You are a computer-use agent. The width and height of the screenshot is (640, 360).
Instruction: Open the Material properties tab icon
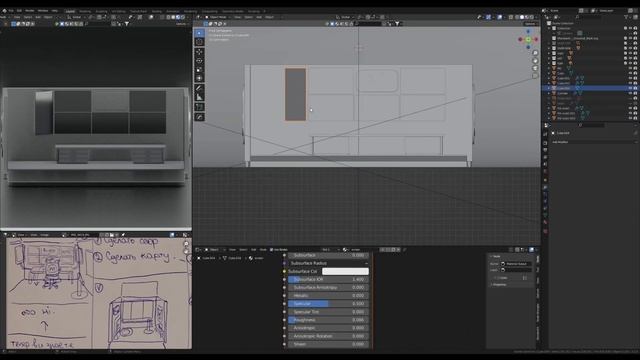pos(546,222)
